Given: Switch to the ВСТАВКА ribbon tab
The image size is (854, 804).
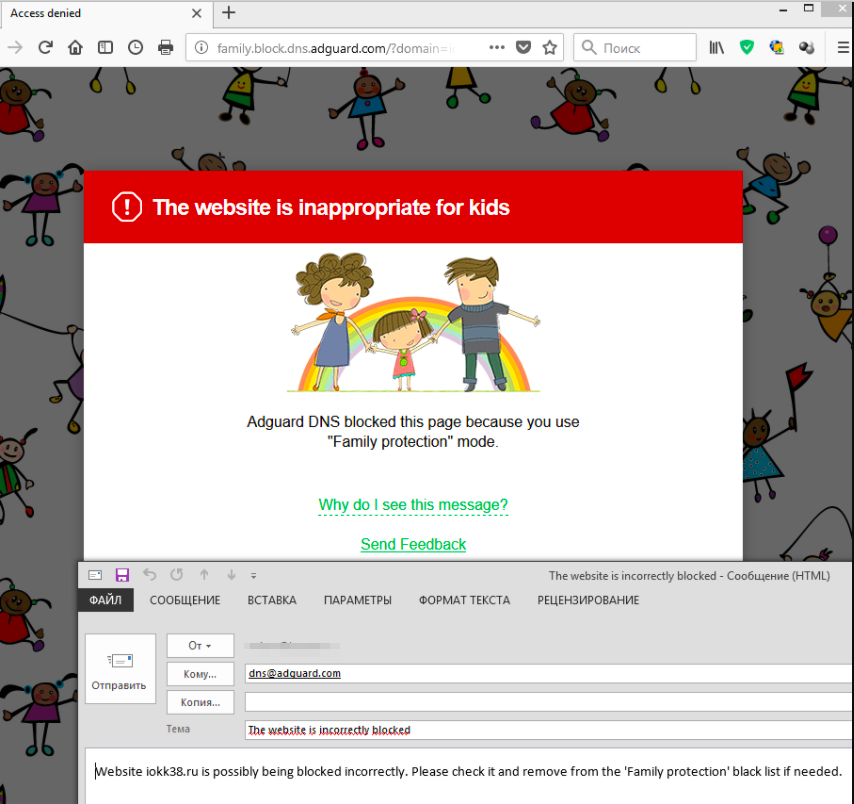Looking at the screenshot, I should pos(272,600).
